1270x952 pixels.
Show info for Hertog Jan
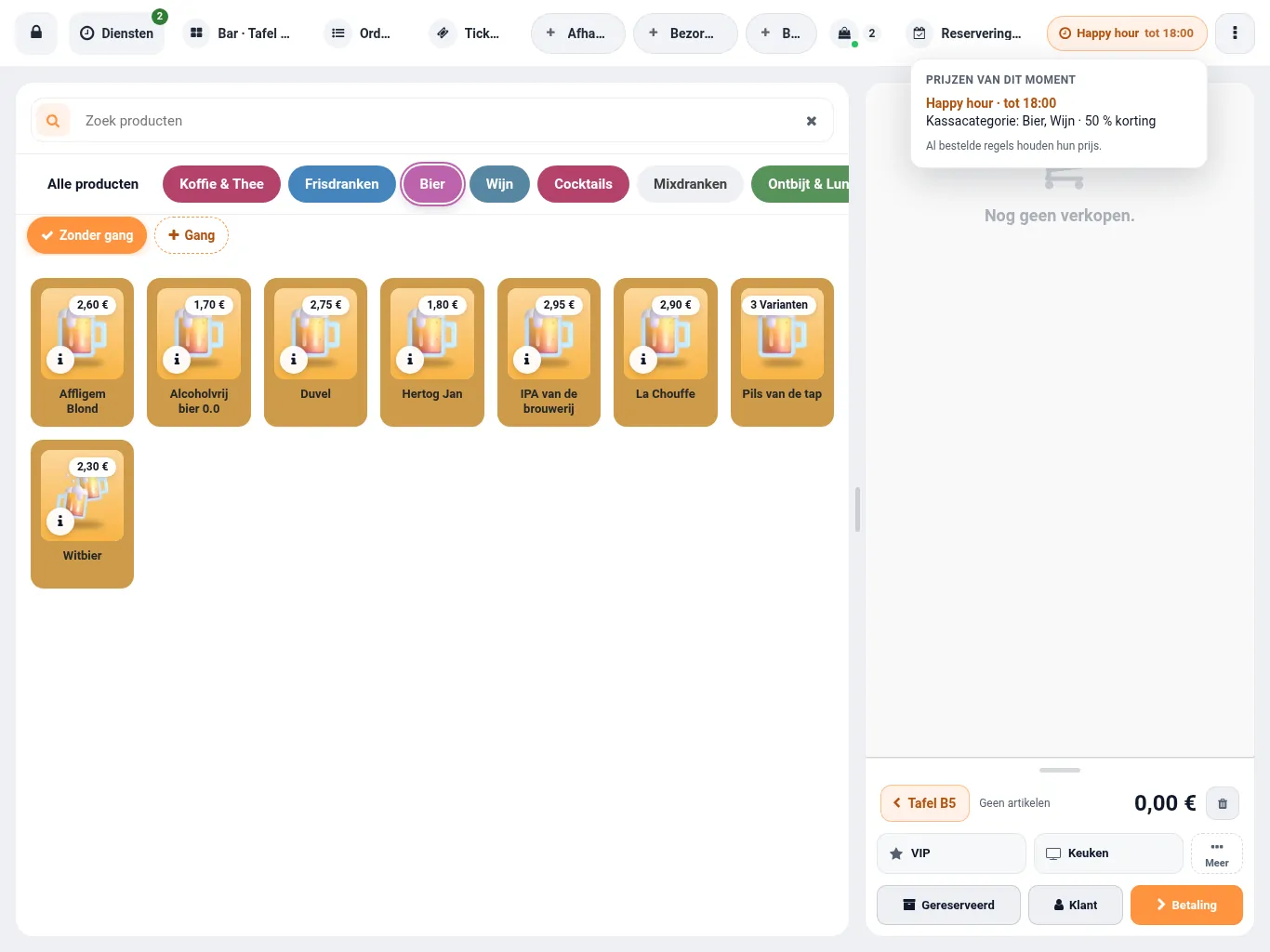[410, 359]
